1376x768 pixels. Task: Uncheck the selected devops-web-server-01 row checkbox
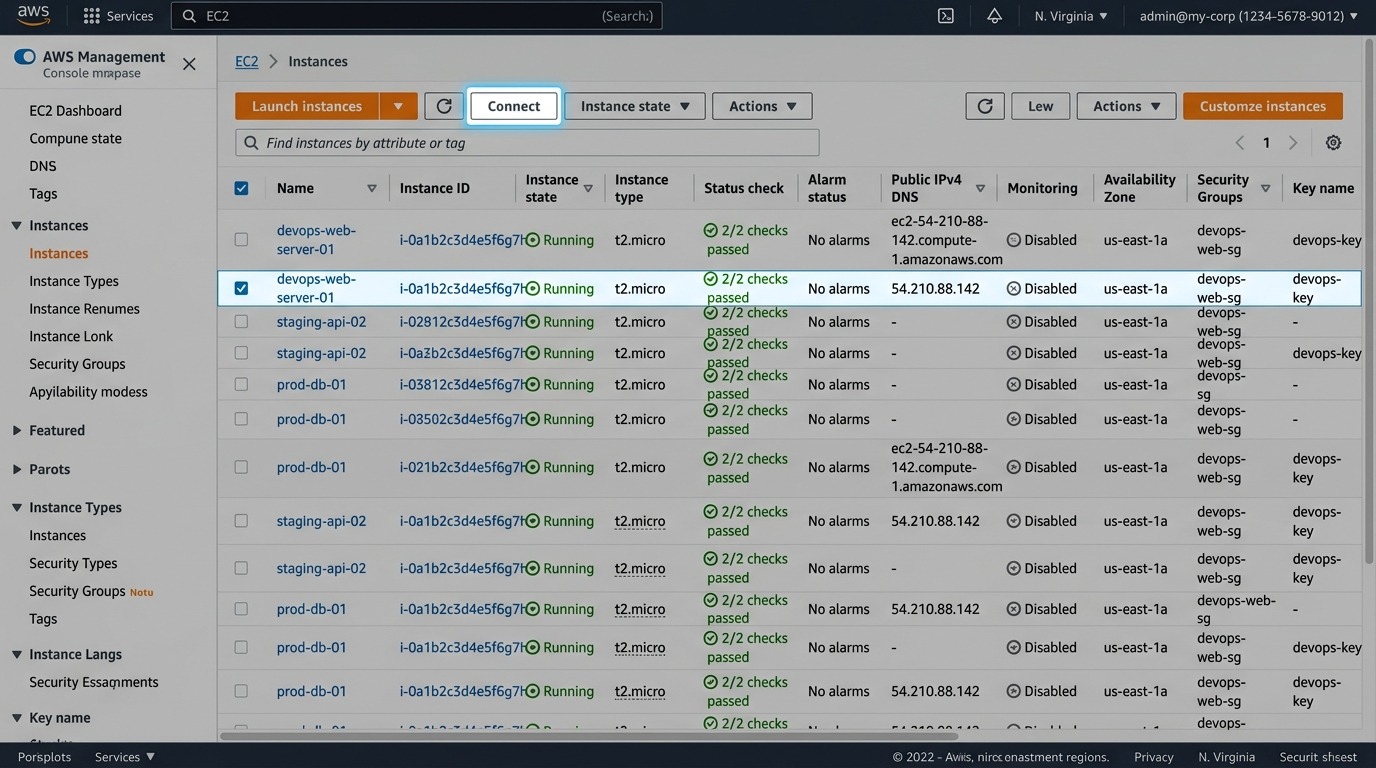coord(241,288)
